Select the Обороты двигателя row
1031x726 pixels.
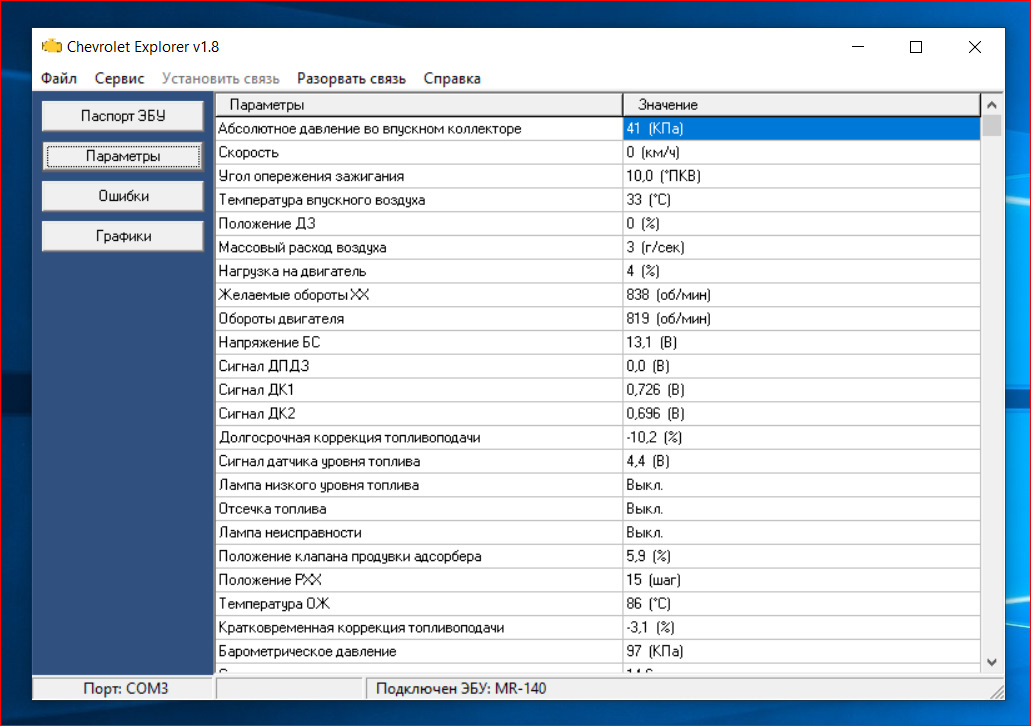(x=598, y=319)
